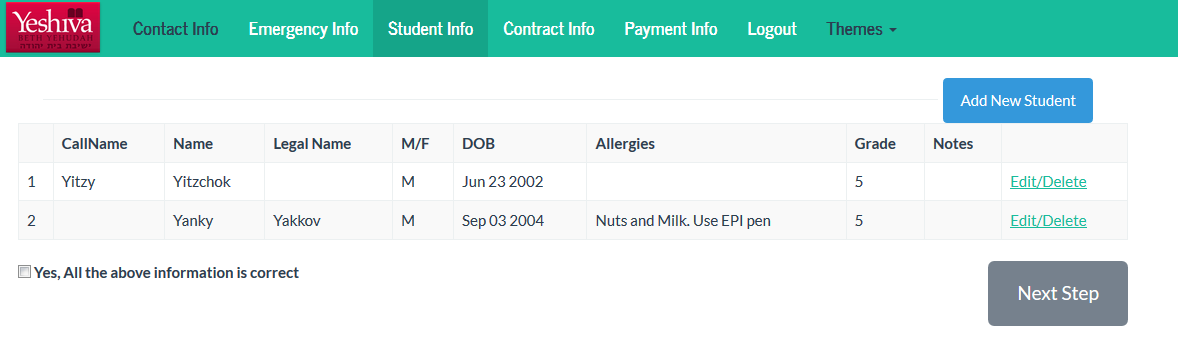Go to the Emergency Info tab
Image resolution: width=1178 pixels, height=360 pixels.
coord(304,29)
